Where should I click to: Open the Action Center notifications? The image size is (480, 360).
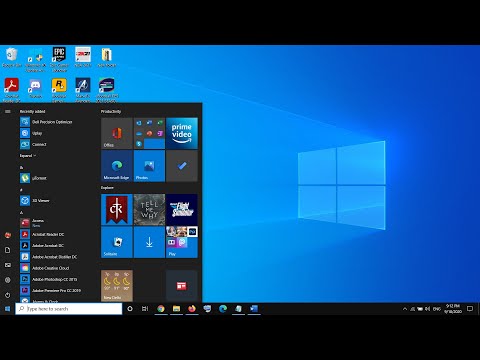(470, 309)
